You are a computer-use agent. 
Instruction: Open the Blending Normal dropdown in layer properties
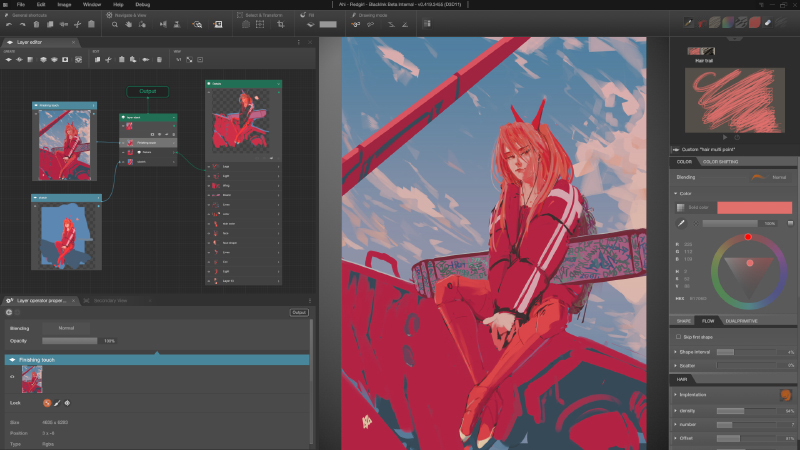[66, 327]
